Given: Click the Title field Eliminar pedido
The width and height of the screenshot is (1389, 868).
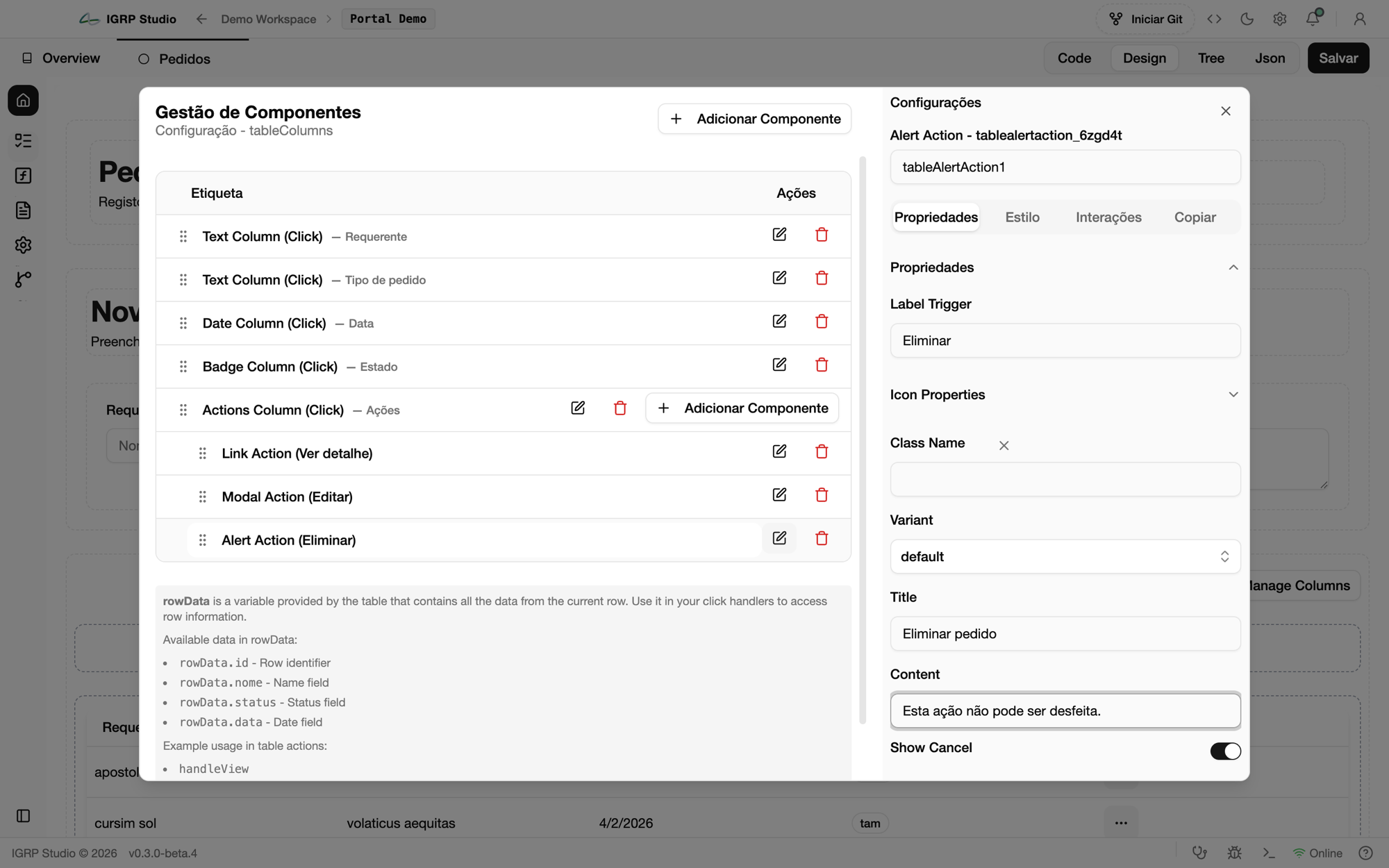Looking at the screenshot, I should point(1065,634).
